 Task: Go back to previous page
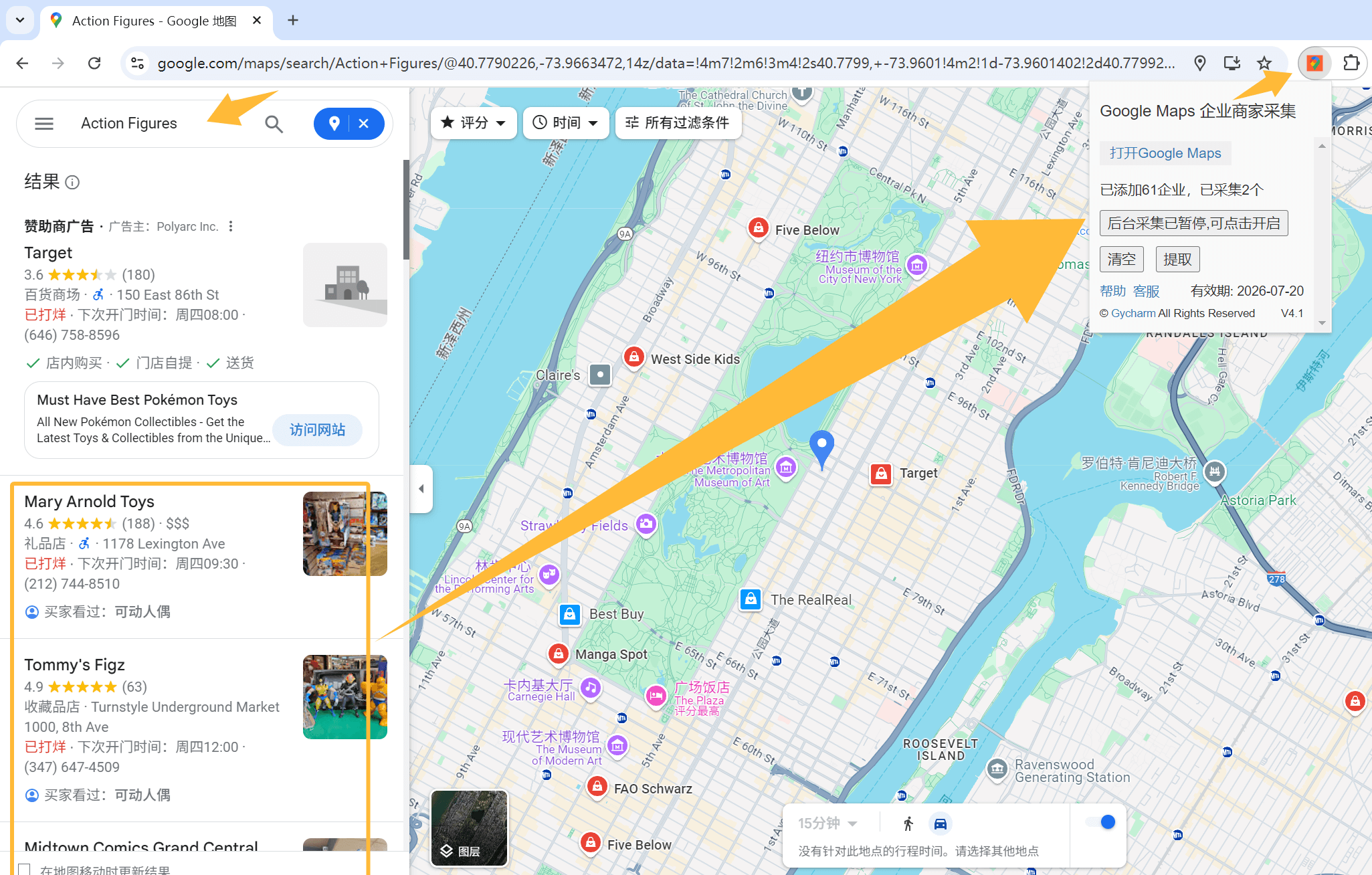pos(22,63)
